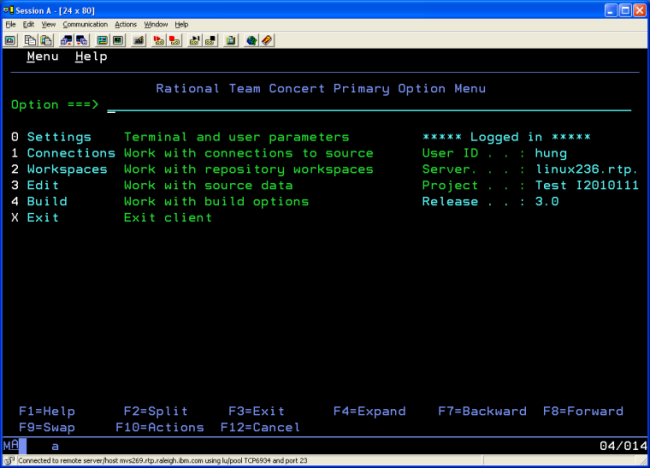Maximize the Session A window
650x468 pixels.
pyautogui.click(x=625, y=10)
